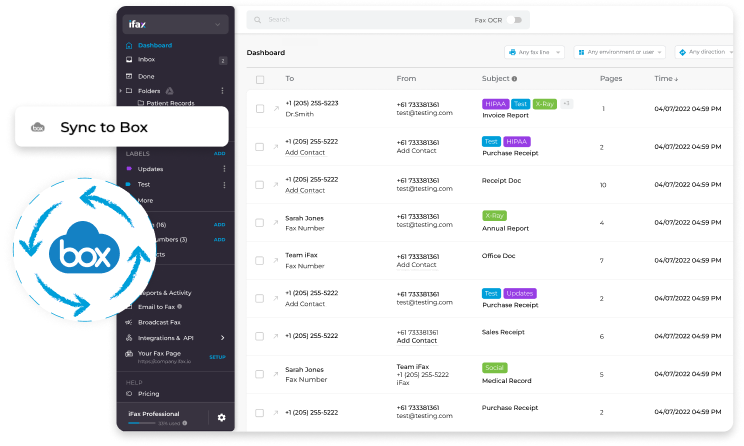This screenshot has width=744, height=446.
Task: Sort by the Time column header
Action: point(666,79)
